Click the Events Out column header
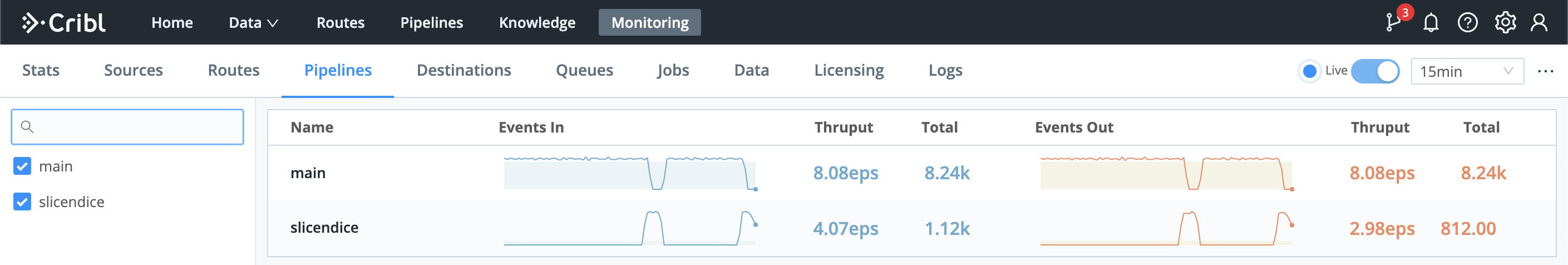 (x=1074, y=127)
